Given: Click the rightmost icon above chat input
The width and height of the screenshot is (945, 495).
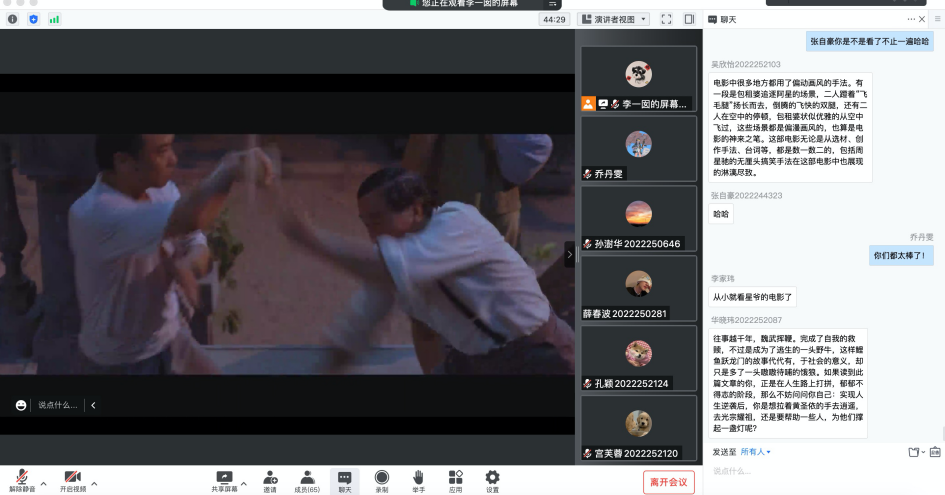Looking at the screenshot, I should tap(935, 452).
